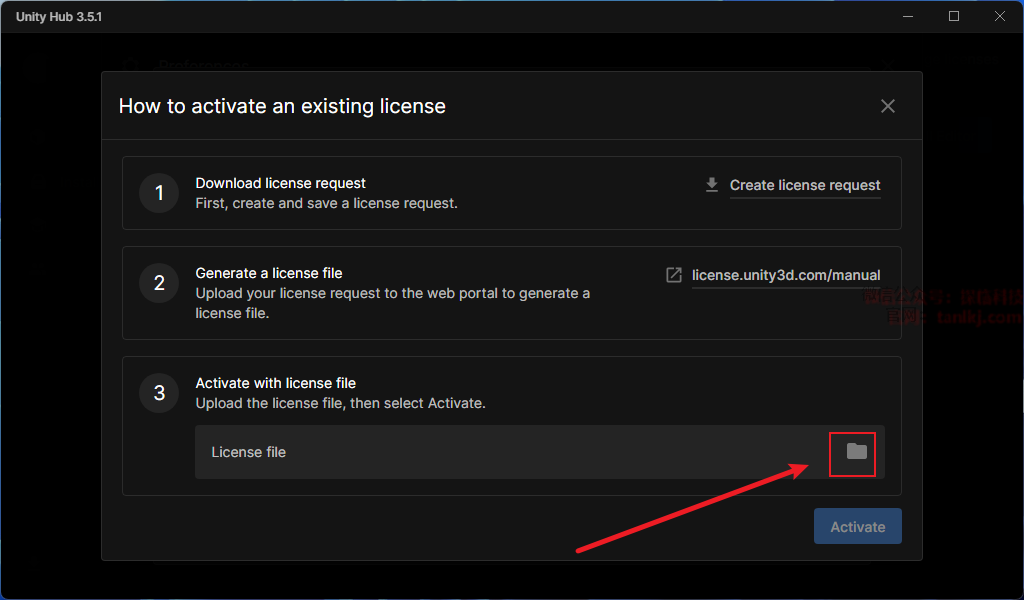
Task: Click the 'How to activate an existing license' title
Action: point(282,106)
